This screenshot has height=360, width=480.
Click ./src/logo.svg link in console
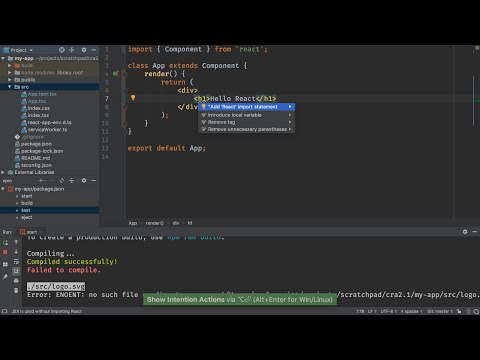pyautogui.click(x=56, y=286)
